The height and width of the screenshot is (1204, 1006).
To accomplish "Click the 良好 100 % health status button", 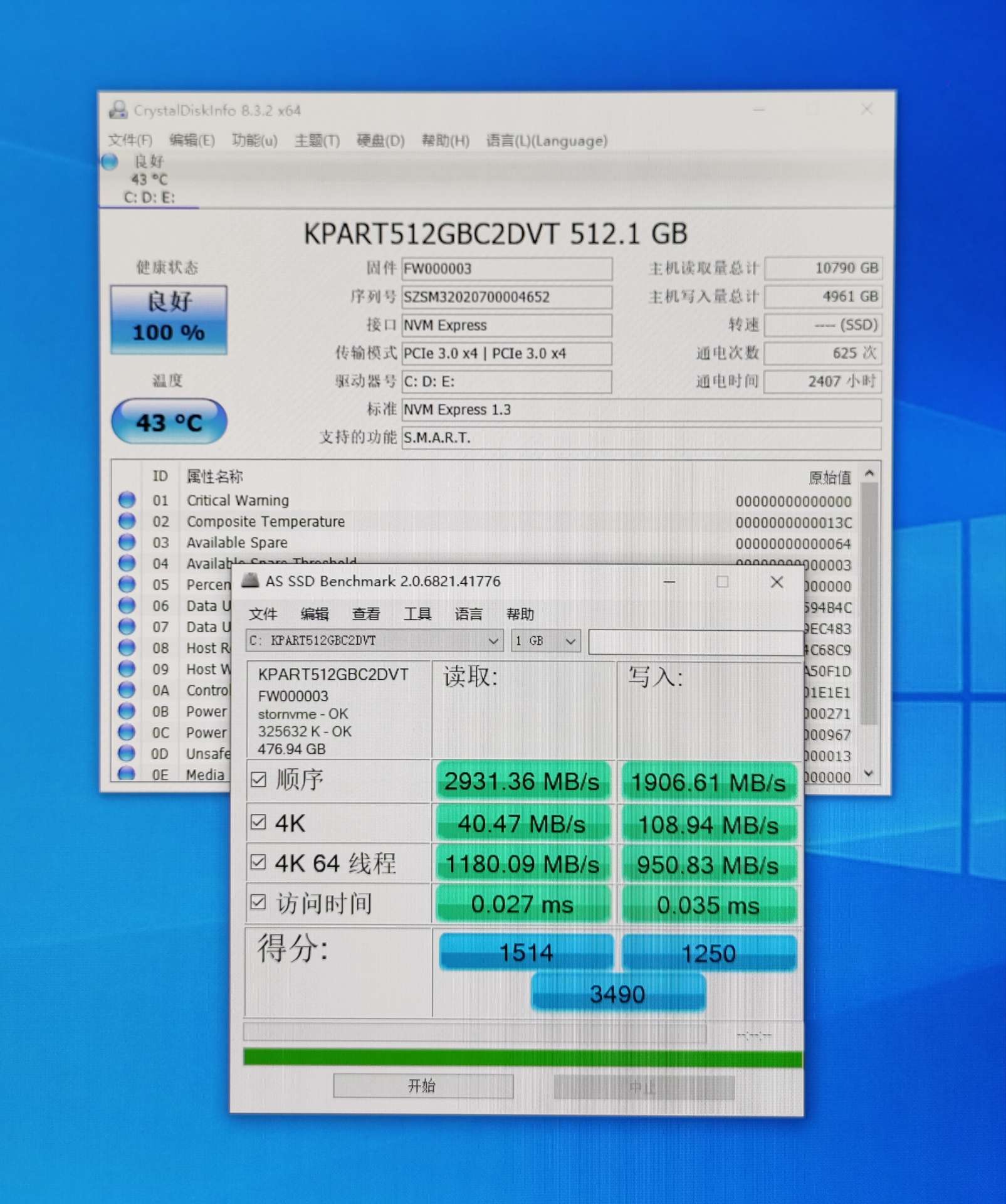I will (x=169, y=320).
